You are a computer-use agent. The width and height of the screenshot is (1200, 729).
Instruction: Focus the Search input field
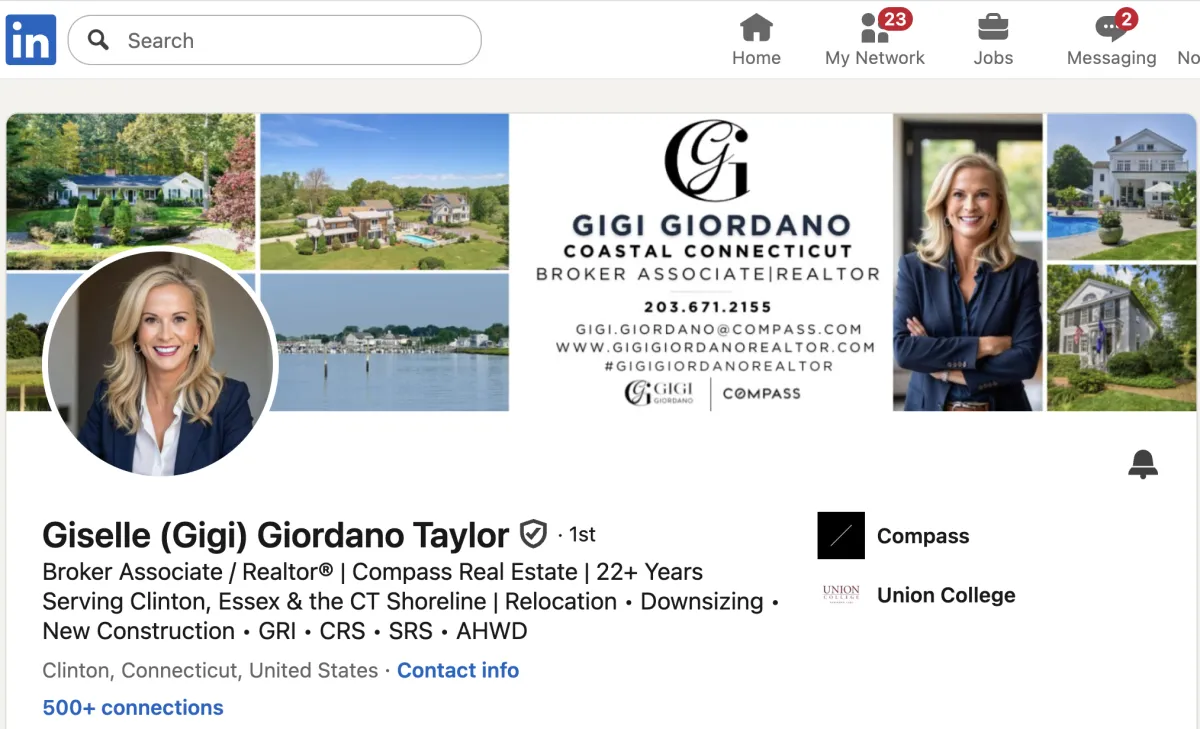point(274,40)
